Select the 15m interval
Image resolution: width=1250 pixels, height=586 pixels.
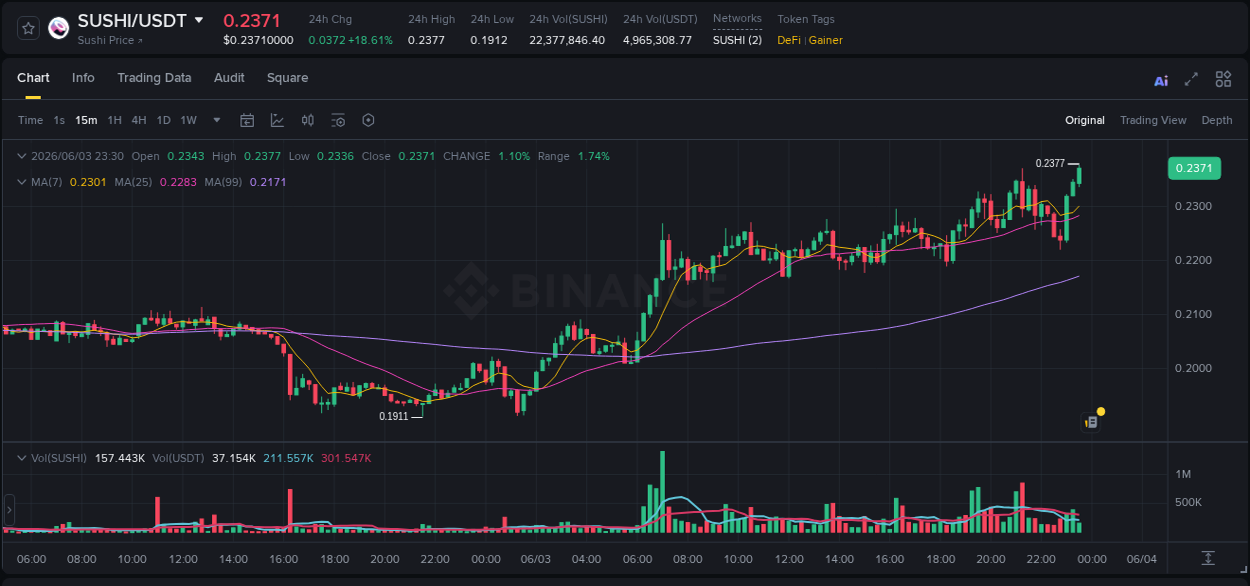tap(86, 120)
